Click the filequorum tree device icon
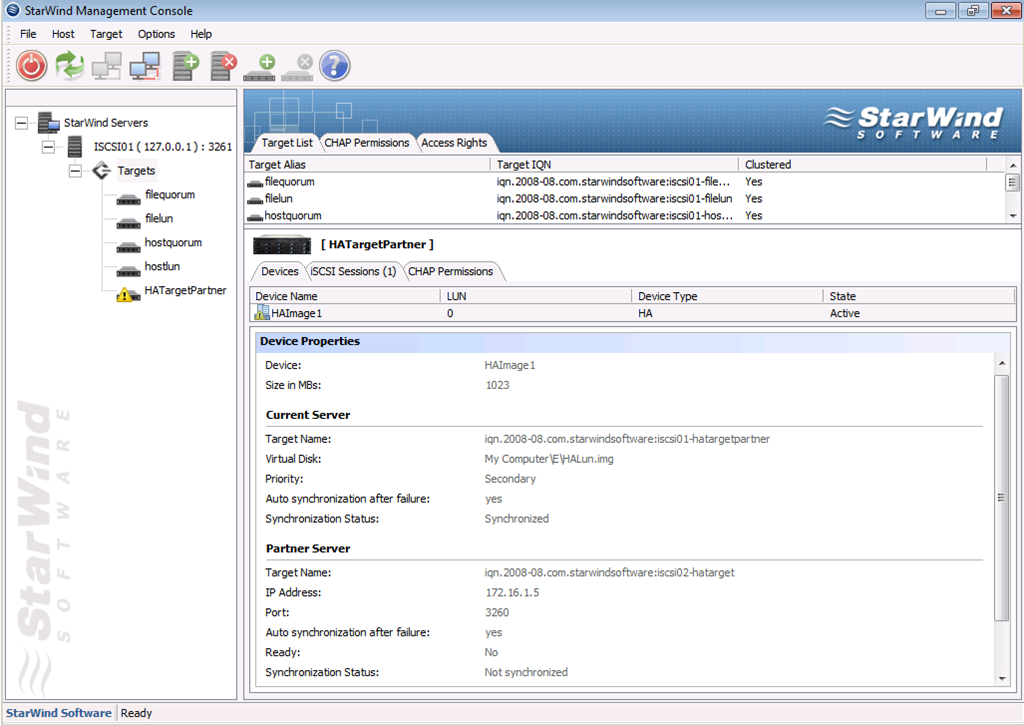The image size is (1024, 726). [x=128, y=198]
